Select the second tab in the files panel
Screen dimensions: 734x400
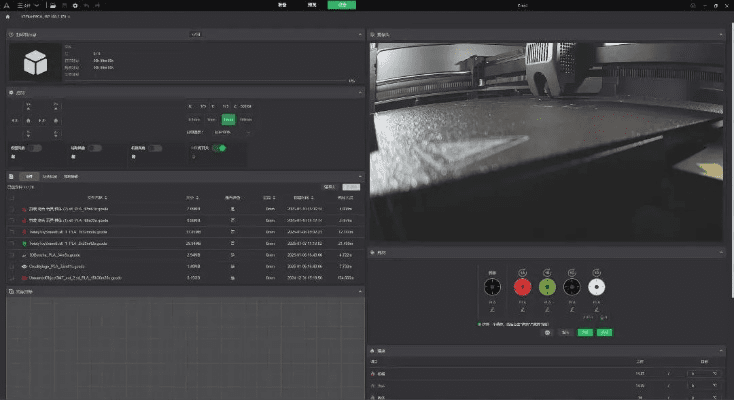click(x=50, y=176)
